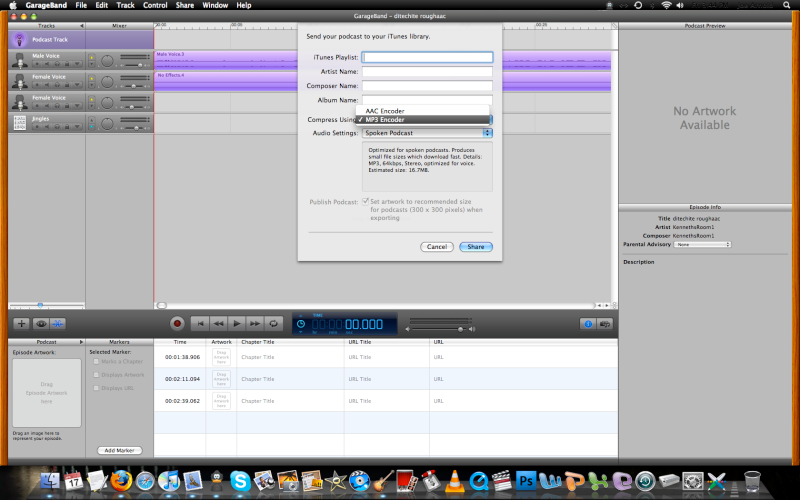The width and height of the screenshot is (800, 500).
Task: Cancel the send podcast dialog
Action: pos(437,247)
